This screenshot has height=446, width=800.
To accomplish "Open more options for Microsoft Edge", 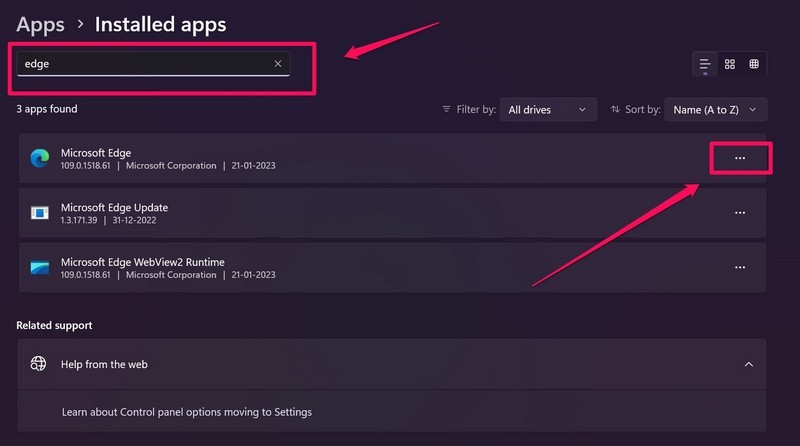I will [740, 158].
